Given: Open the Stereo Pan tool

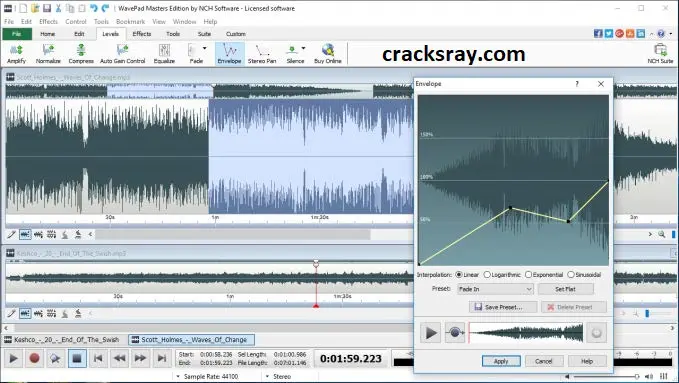Looking at the screenshot, I should coord(262,54).
